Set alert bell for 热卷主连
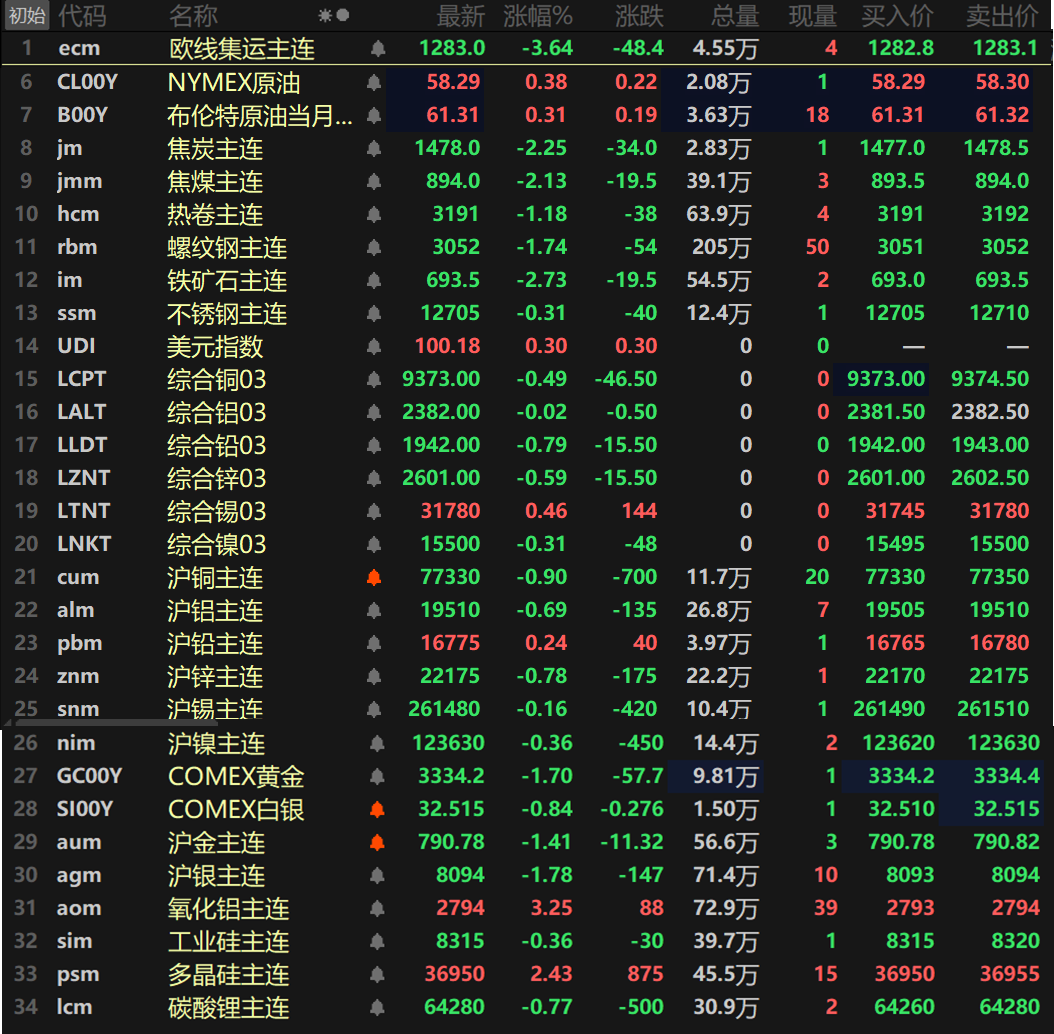The image size is (1054, 1034). click(x=374, y=214)
